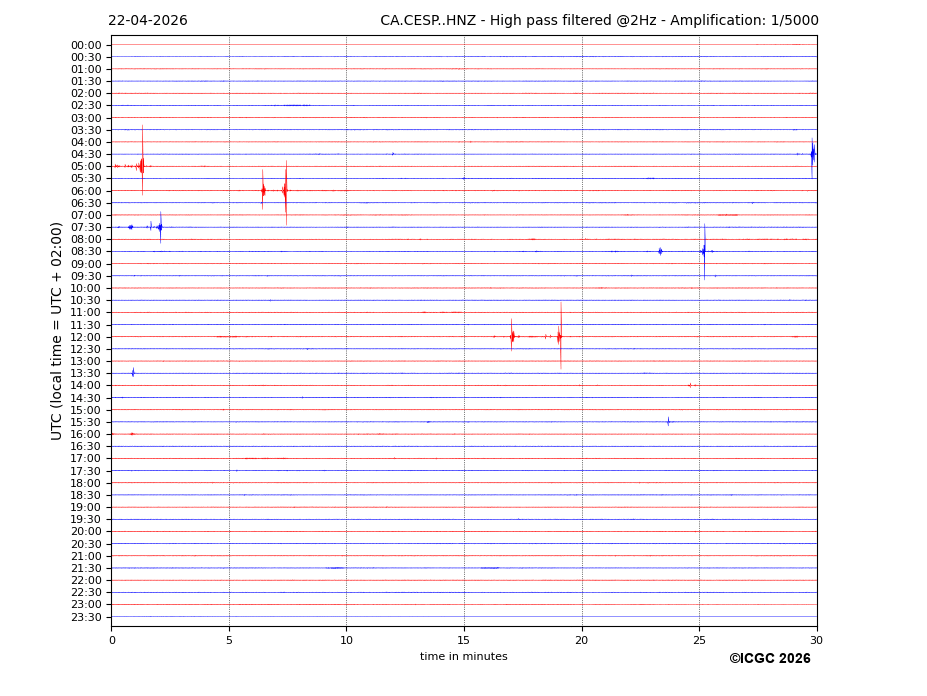Click the x-axis tick label 15

[464, 639]
